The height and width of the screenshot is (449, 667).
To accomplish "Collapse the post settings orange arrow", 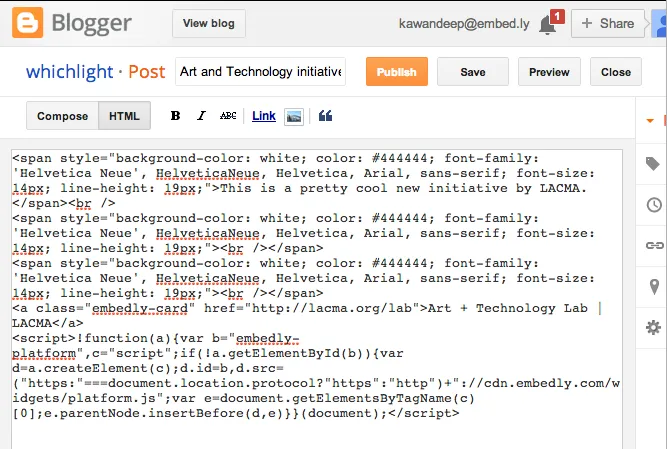I will [x=650, y=121].
